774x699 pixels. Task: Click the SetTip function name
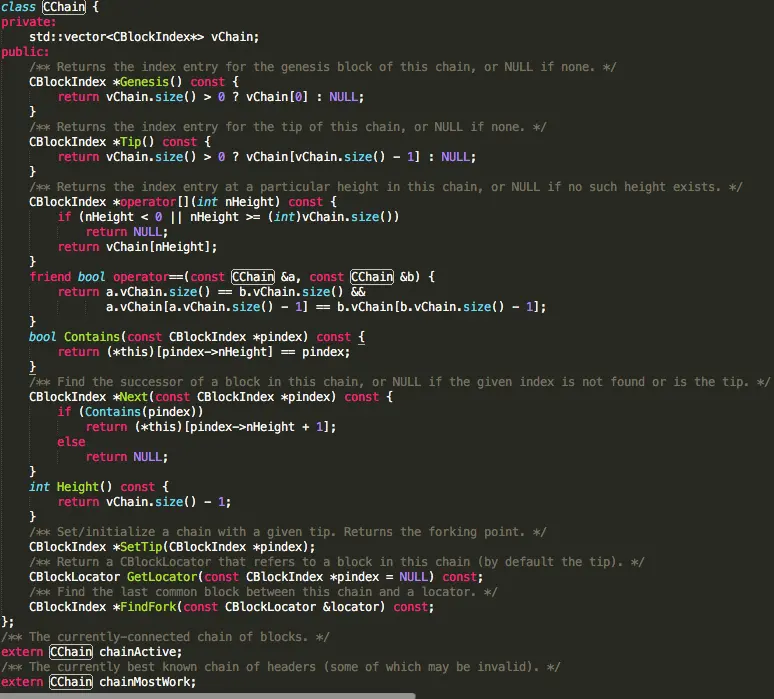[141, 547]
